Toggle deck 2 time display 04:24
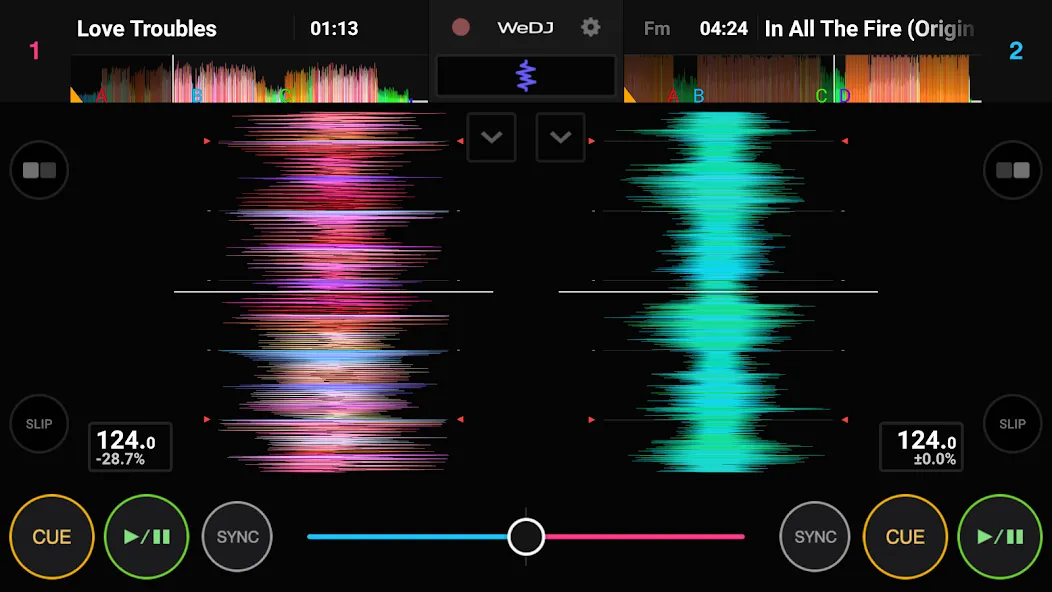The image size is (1052, 592). 723,28
